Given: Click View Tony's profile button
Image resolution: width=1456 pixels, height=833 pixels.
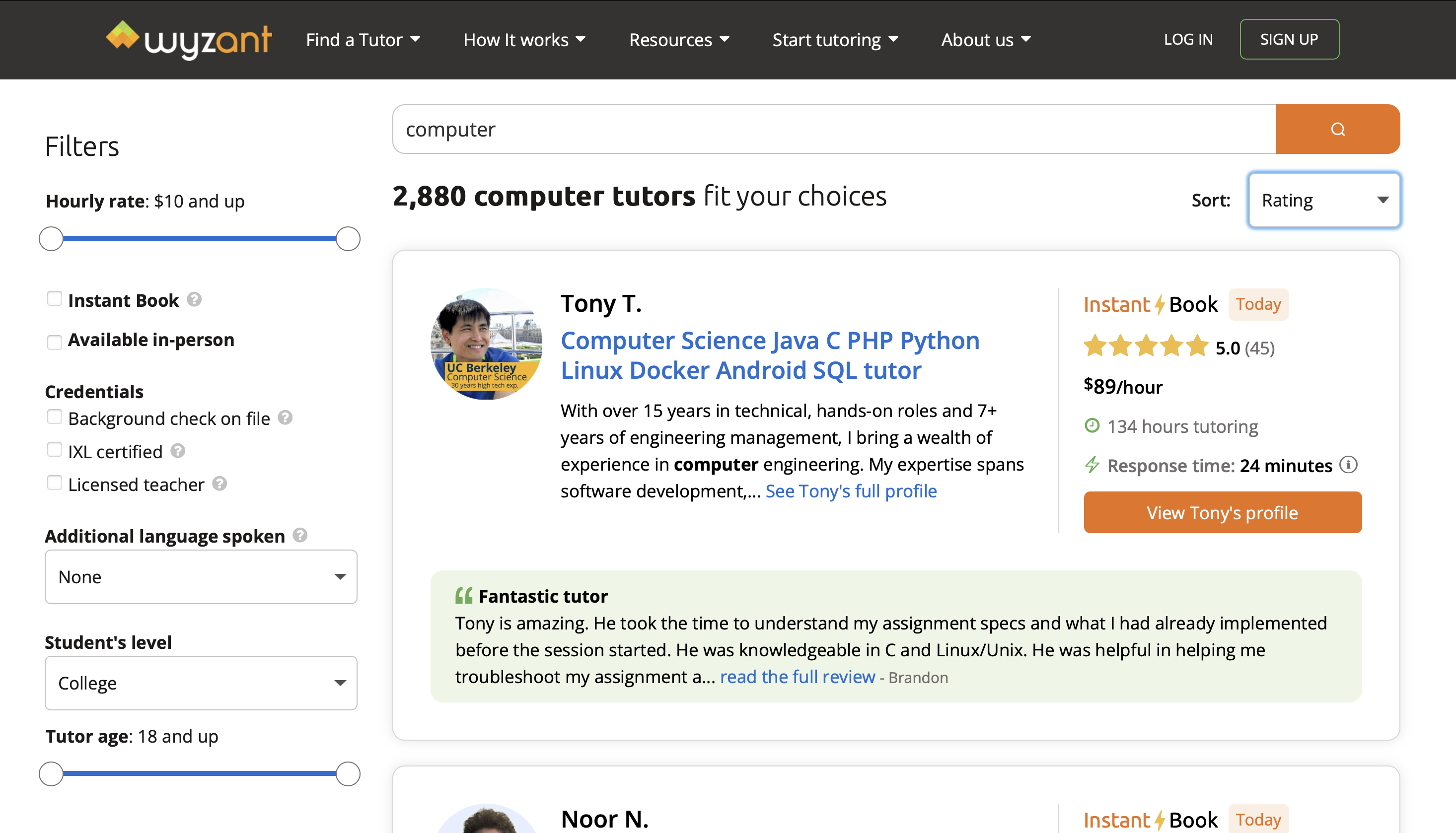Looking at the screenshot, I should point(1222,513).
